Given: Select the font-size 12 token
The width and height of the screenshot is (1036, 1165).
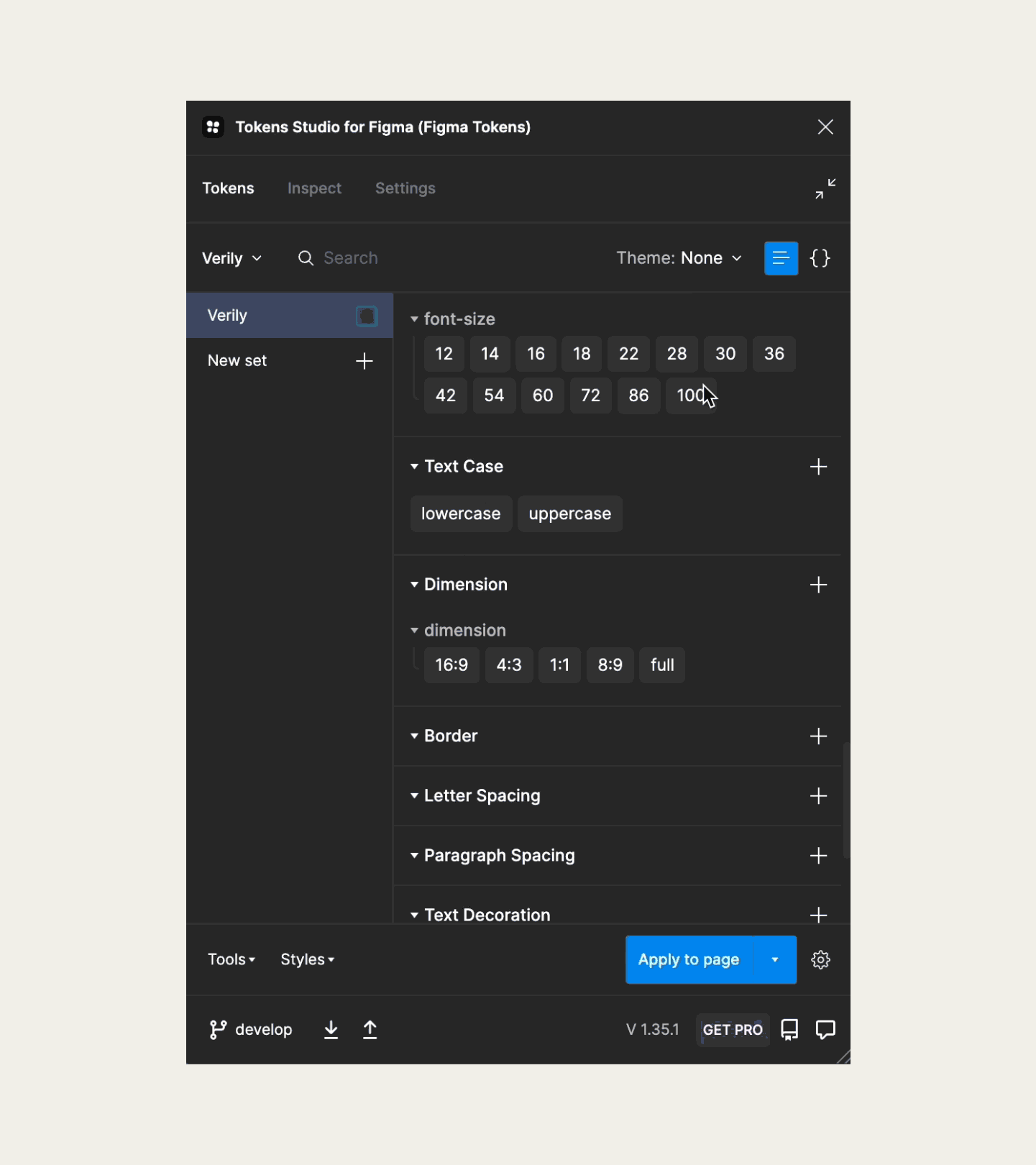Looking at the screenshot, I should click(444, 354).
